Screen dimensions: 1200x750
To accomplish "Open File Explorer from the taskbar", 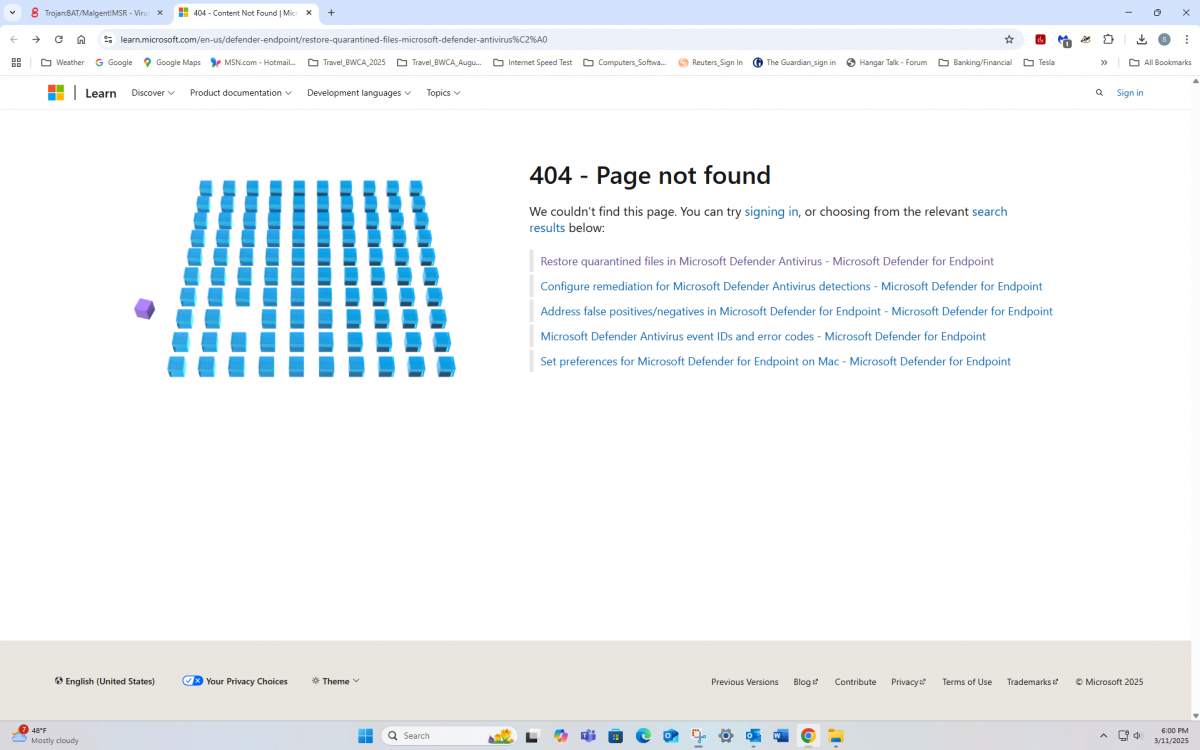I will (x=835, y=736).
